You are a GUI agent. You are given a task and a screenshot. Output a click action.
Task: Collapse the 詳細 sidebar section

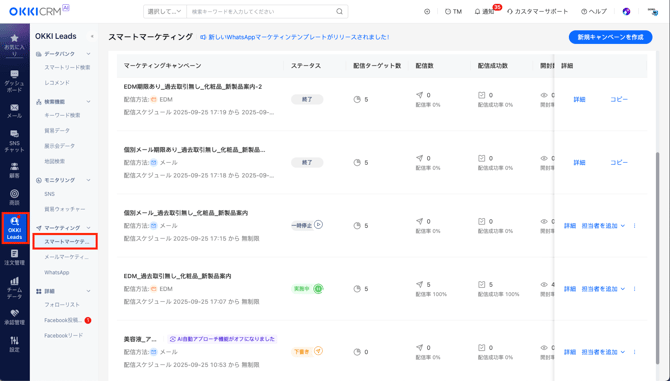(88, 291)
